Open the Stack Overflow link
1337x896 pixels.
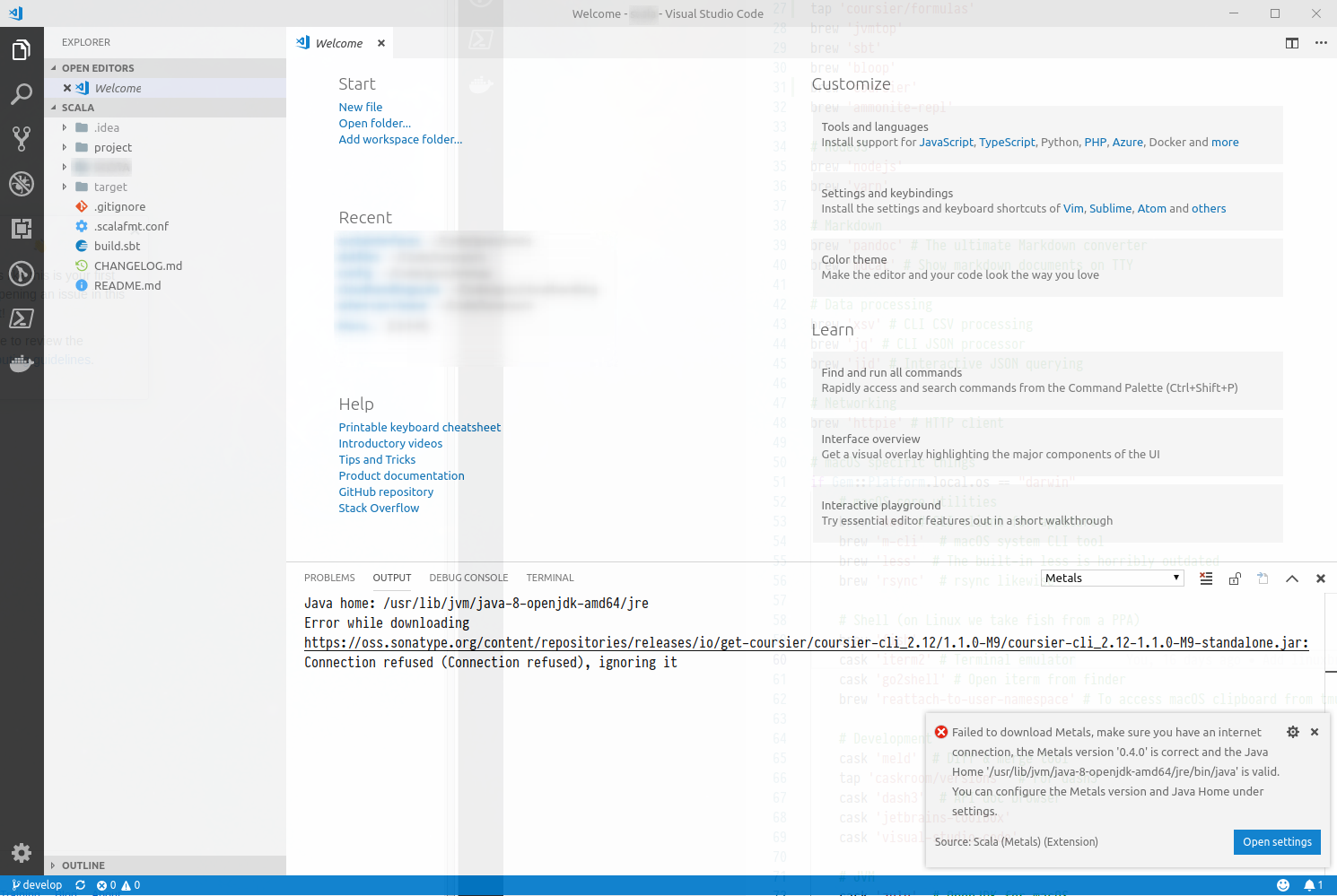[379, 508]
